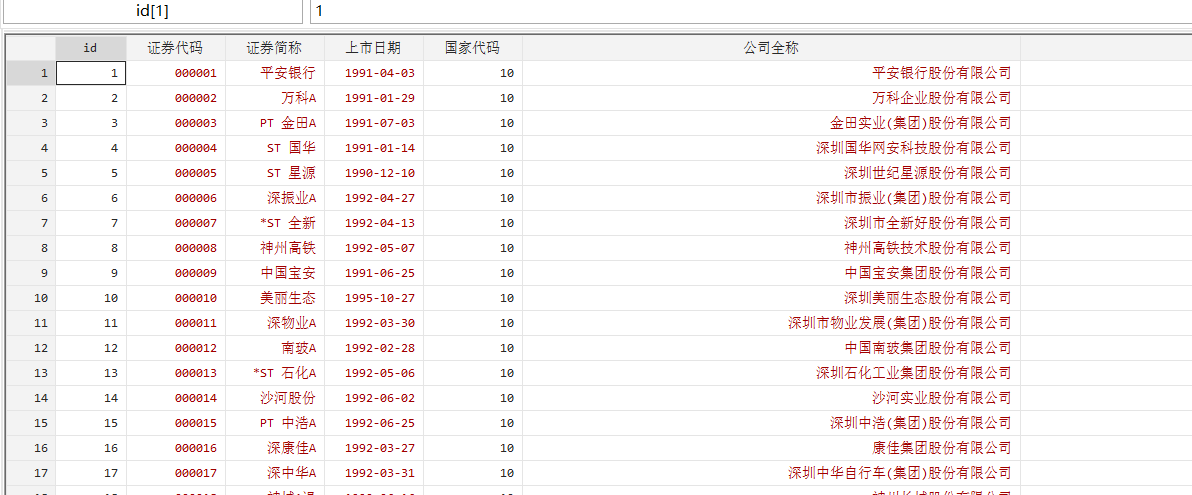Click the PT 金田A cell
1192x495 pixels.
[274, 123]
